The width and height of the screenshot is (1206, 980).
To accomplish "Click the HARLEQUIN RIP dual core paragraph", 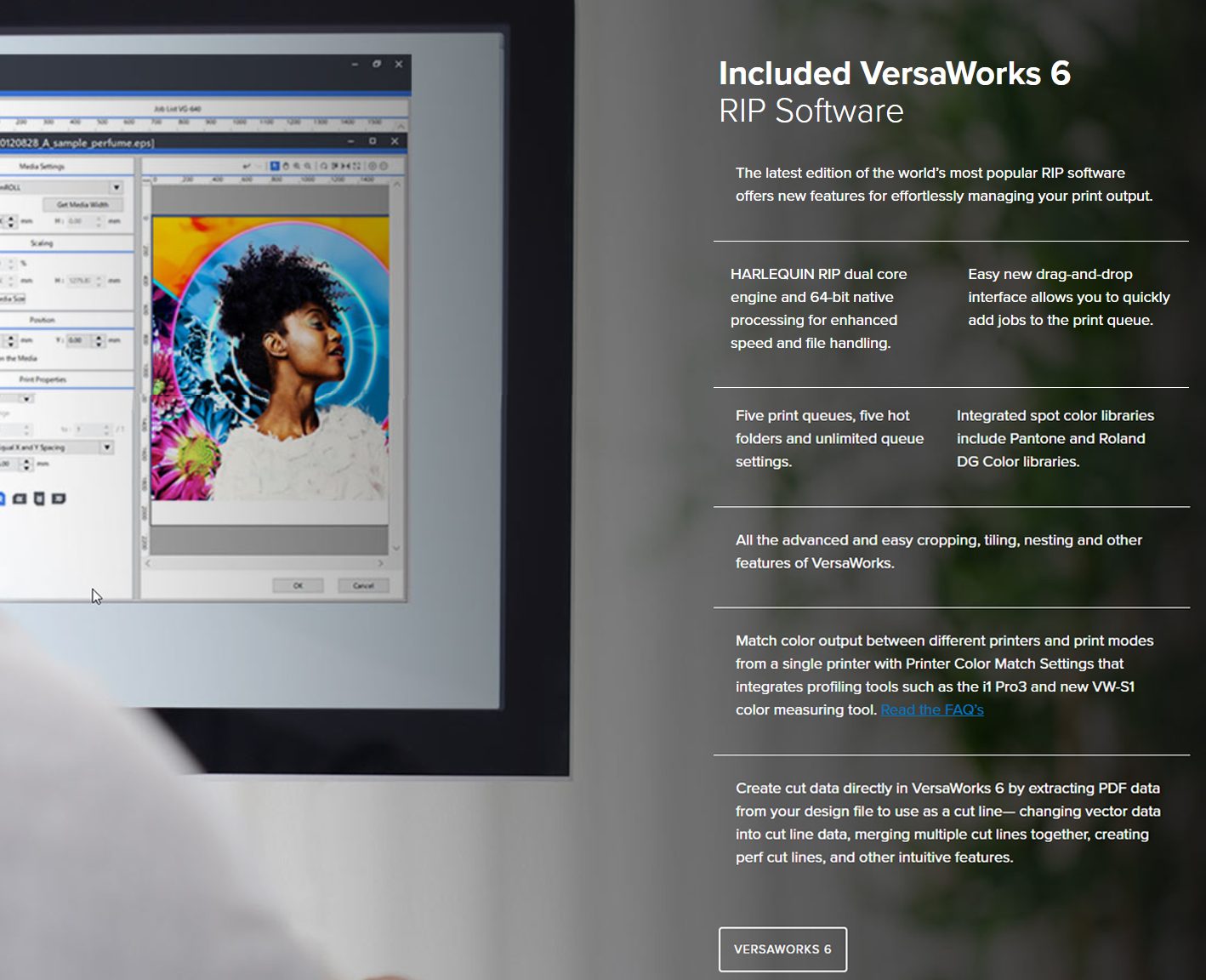I will click(x=819, y=309).
